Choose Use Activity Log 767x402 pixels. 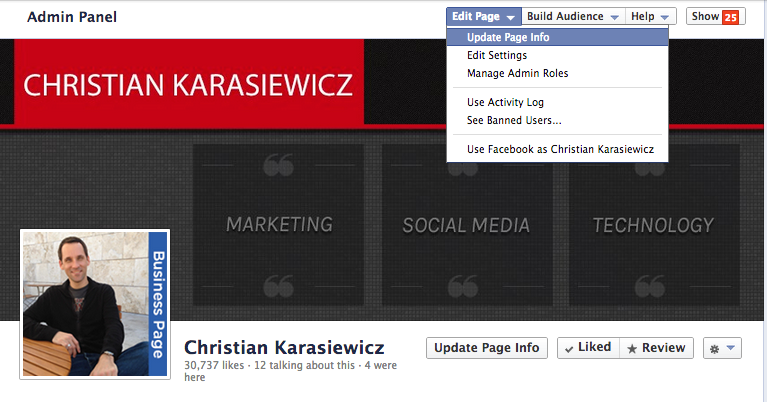557,102
